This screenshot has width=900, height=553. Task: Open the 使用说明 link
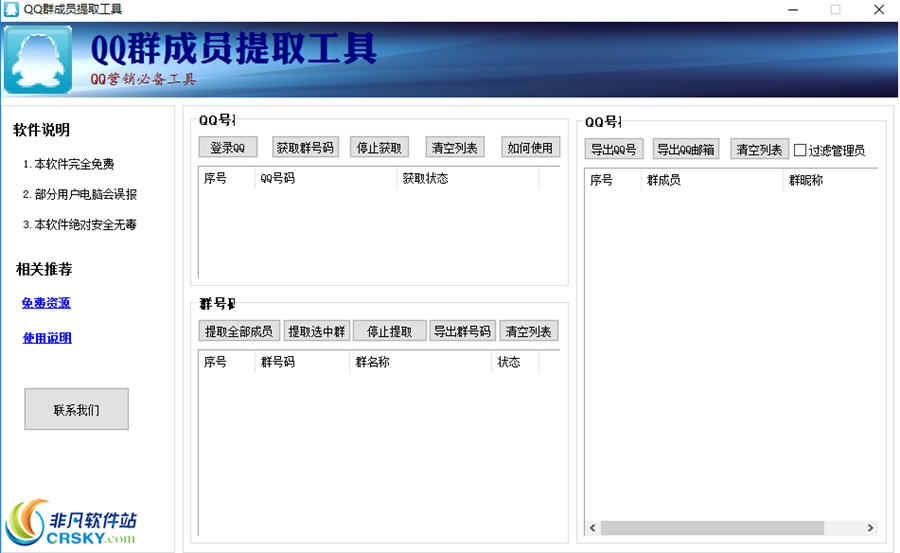click(x=47, y=338)
